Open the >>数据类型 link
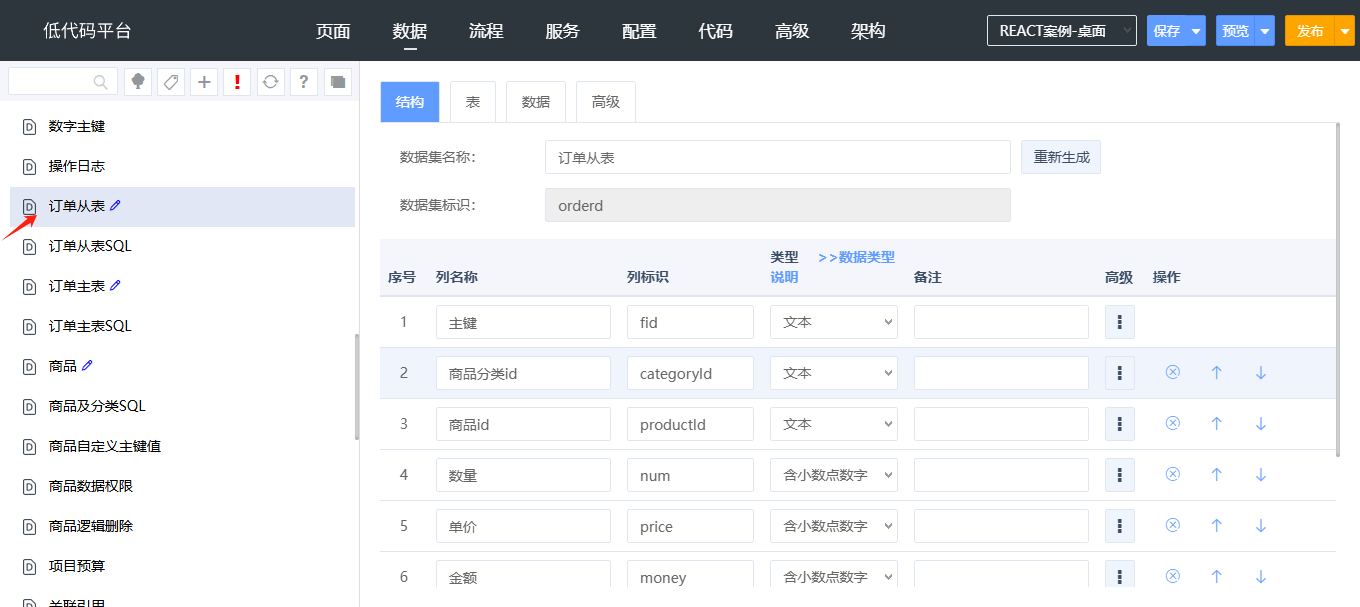Screen dimensions: 1360x607 tap(856, 257)
